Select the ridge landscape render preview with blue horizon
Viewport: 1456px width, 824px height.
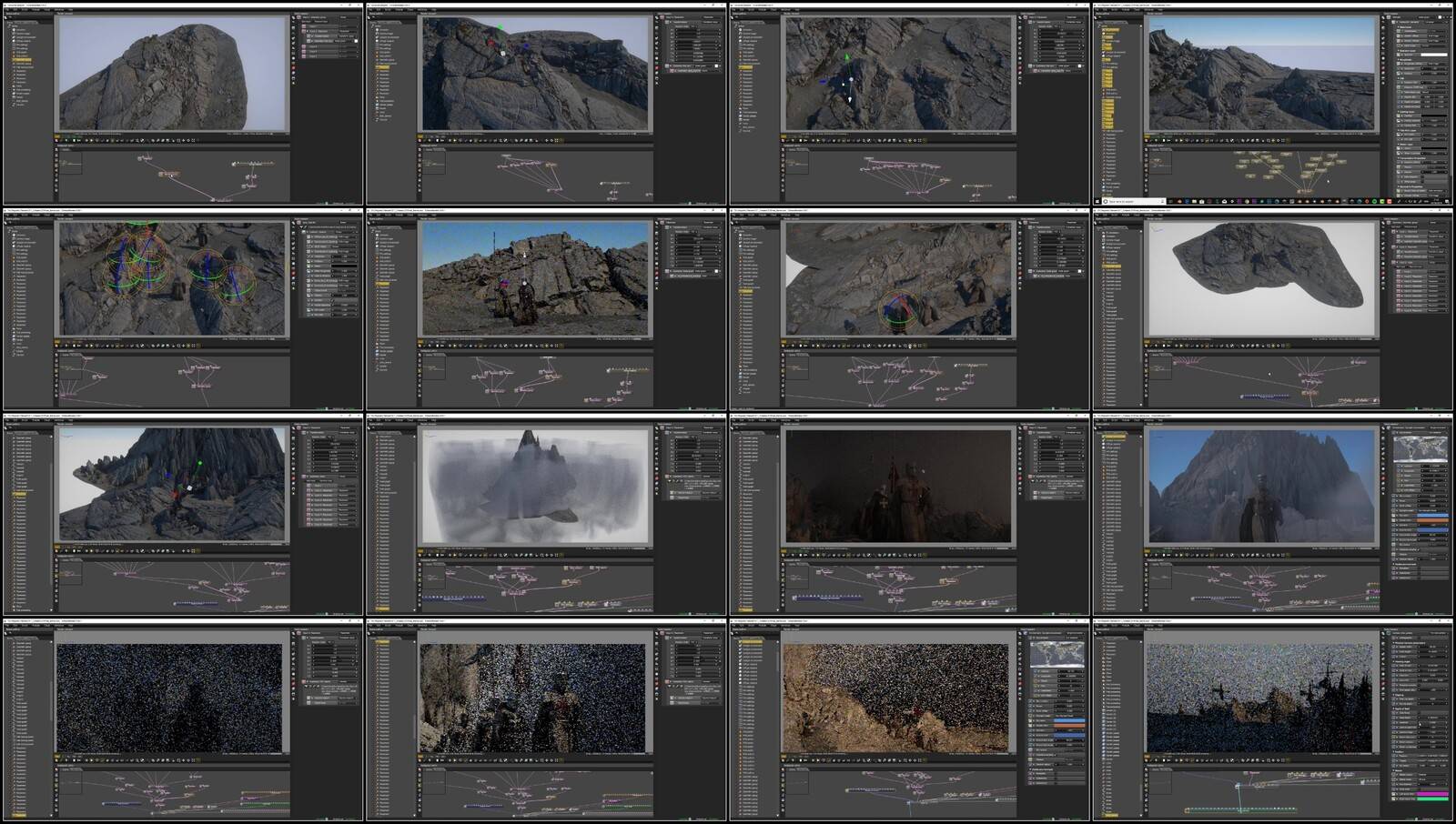pos(1262,74)
